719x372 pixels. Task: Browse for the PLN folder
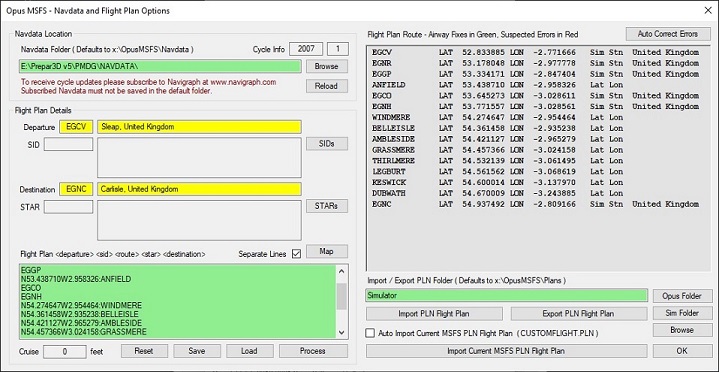682,330
